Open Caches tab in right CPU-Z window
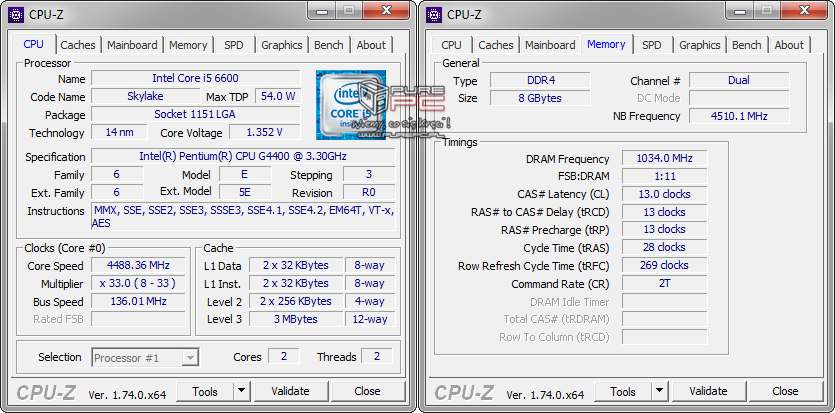The image size is (835, 413). pos(496,45)
